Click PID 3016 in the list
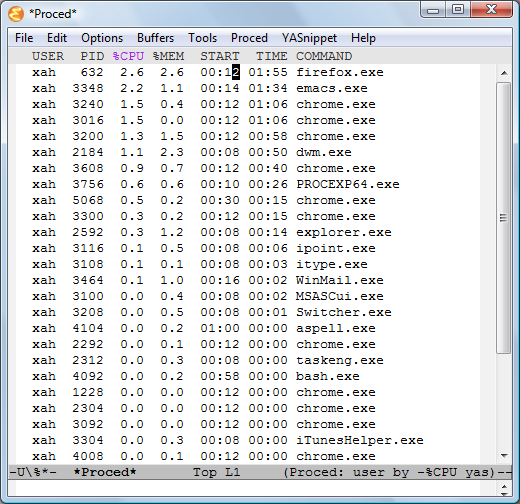 (88, 120)
